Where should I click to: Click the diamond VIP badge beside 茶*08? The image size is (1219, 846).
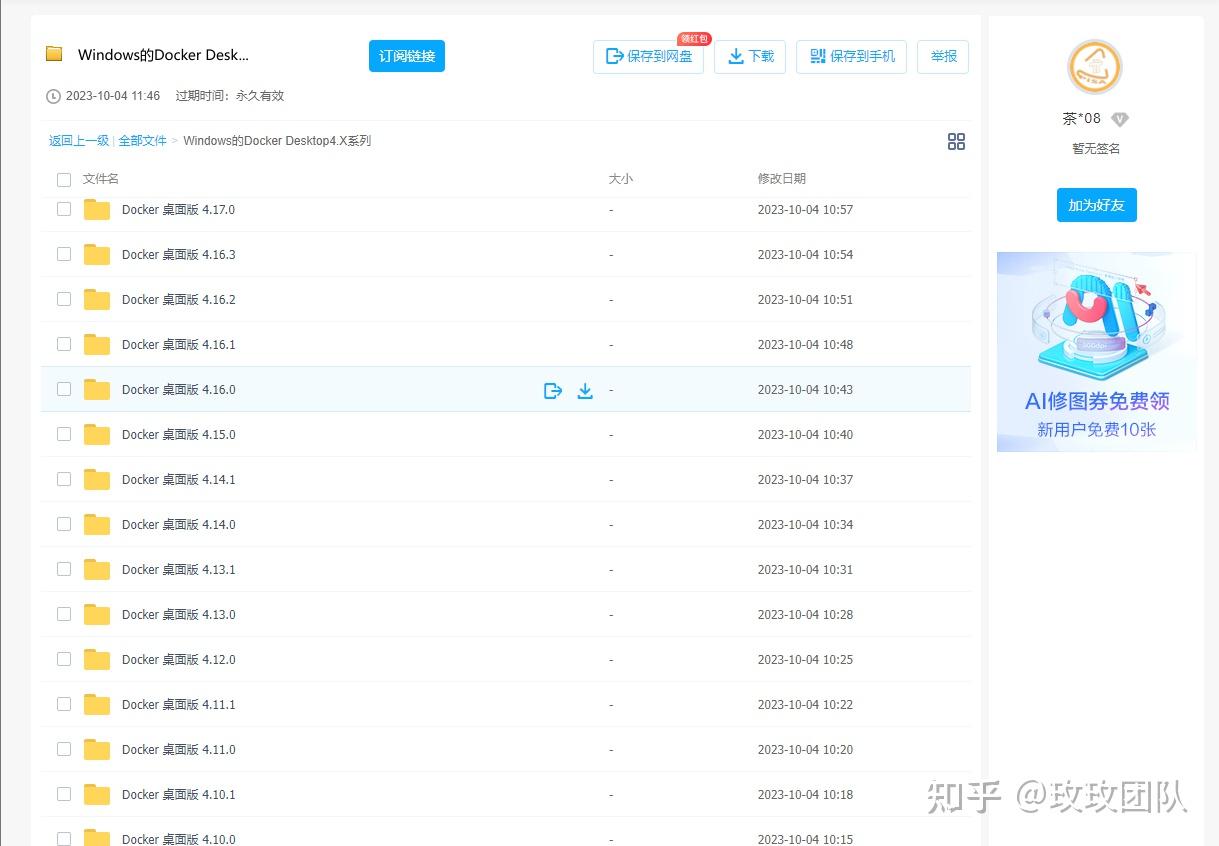[1120, 119]
